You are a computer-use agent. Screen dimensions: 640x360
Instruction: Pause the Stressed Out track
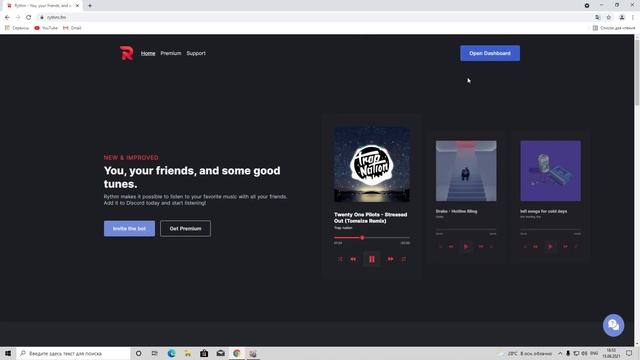(372, 259)
